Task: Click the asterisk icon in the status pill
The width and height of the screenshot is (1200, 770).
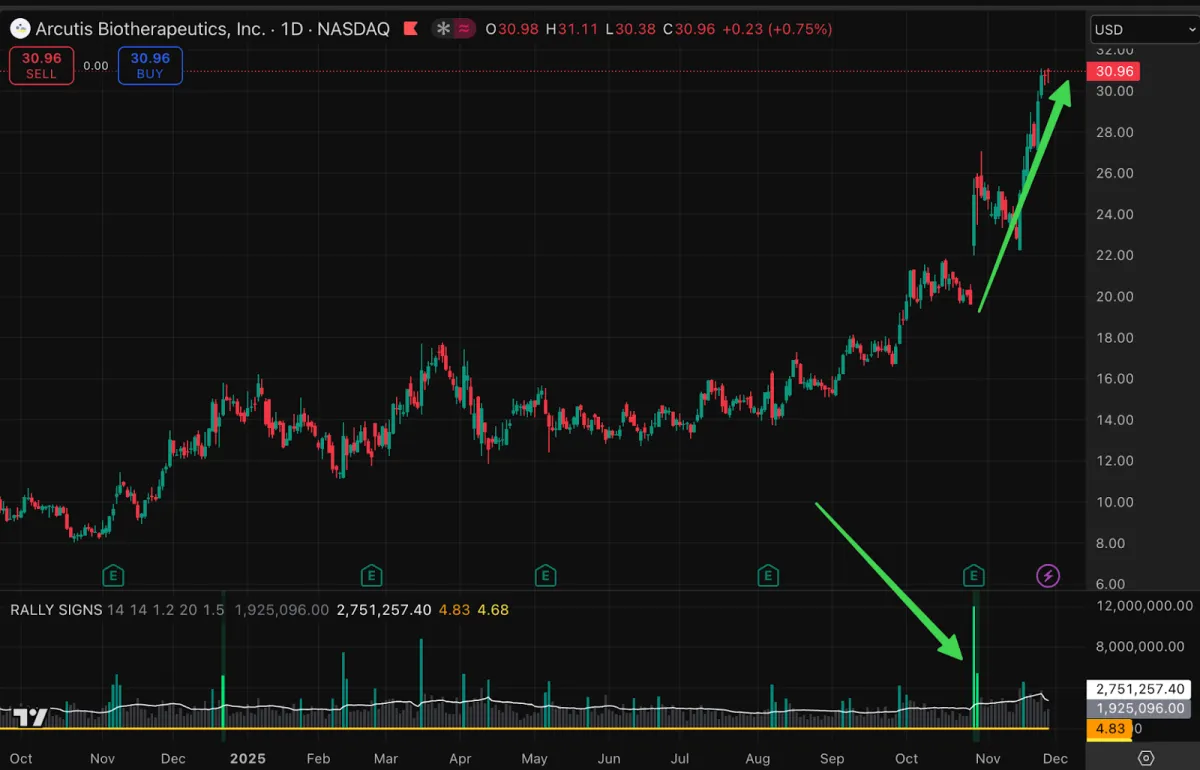Action: point(443,29)
